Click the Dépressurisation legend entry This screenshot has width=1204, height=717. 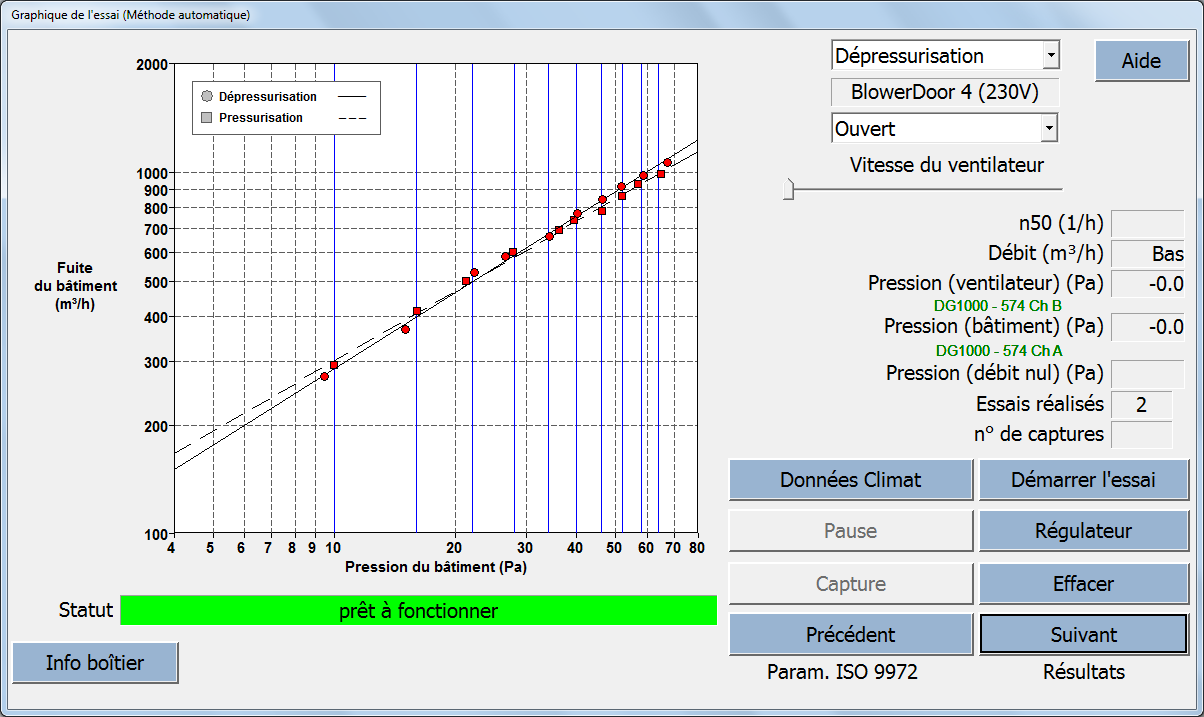[285, 97]
